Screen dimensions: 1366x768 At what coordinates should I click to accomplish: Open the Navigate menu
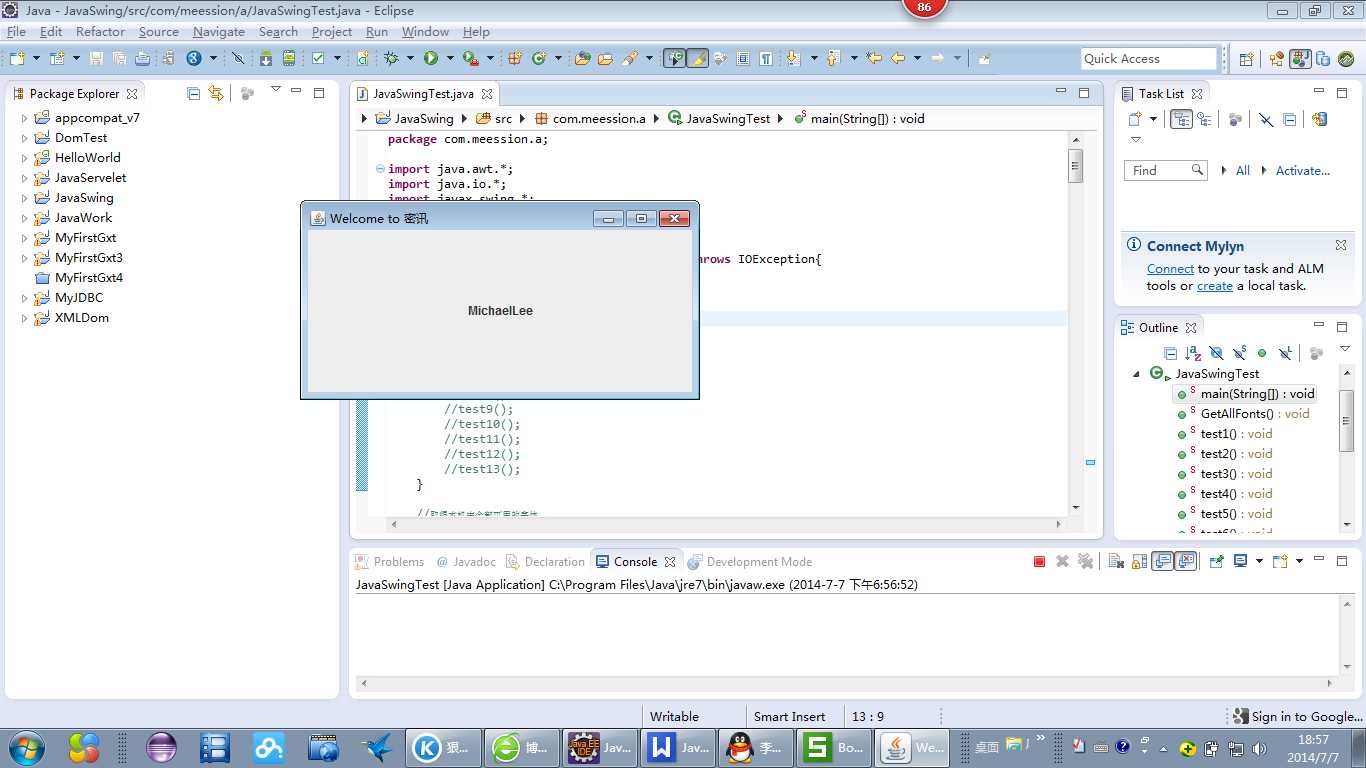pyautogui.click(x=219, y=32)
